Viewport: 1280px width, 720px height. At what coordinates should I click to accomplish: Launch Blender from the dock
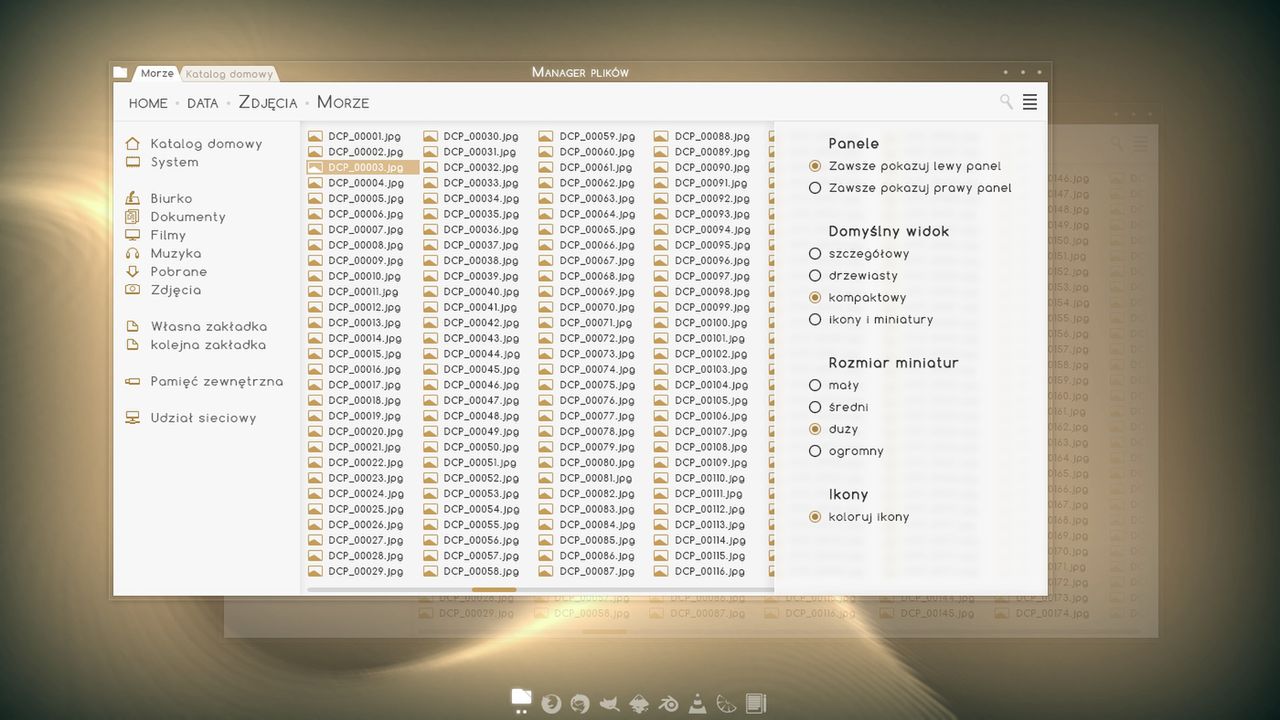tap(668, 705)
